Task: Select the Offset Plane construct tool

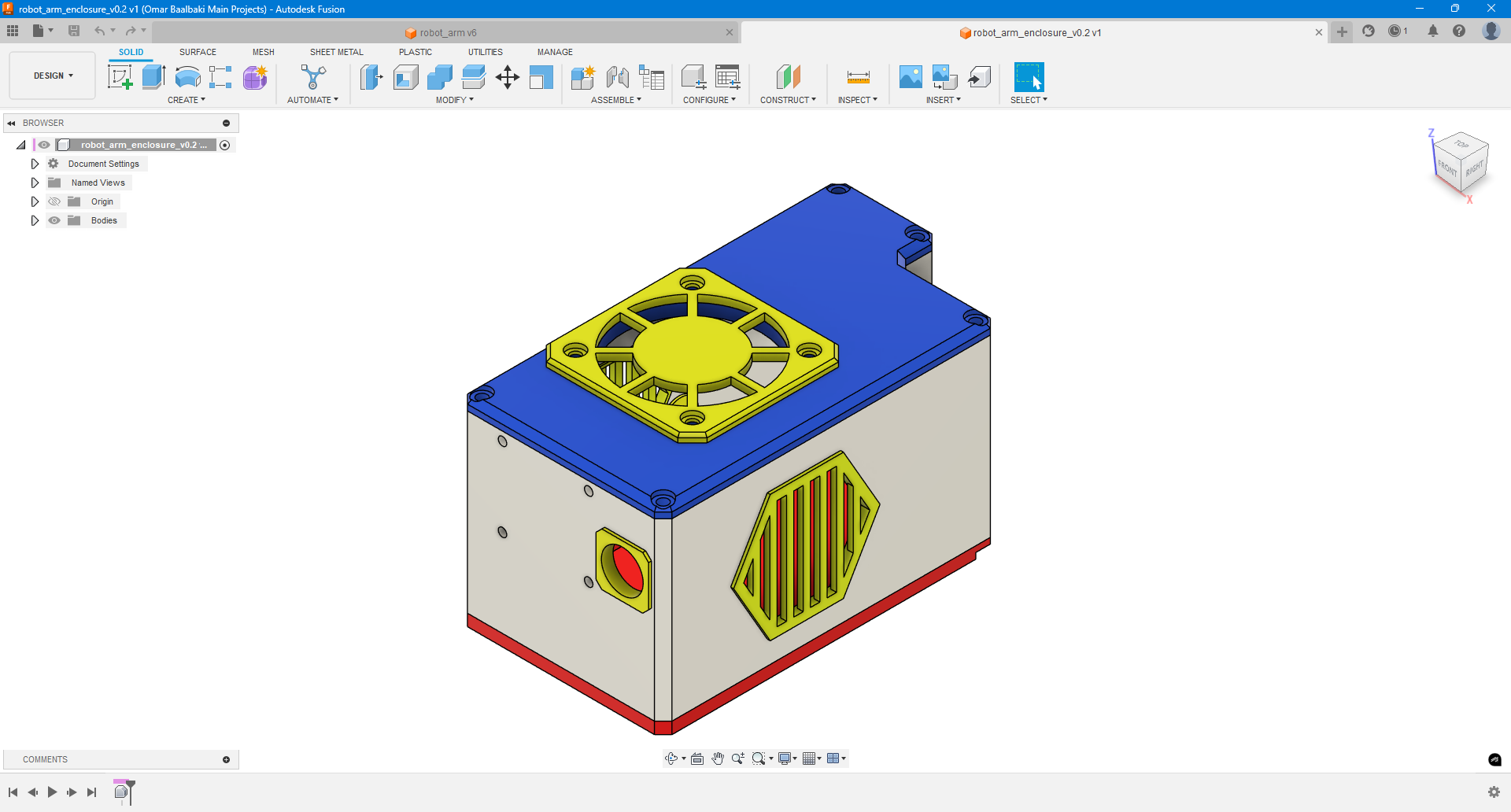Action: (x=788, y=77)
